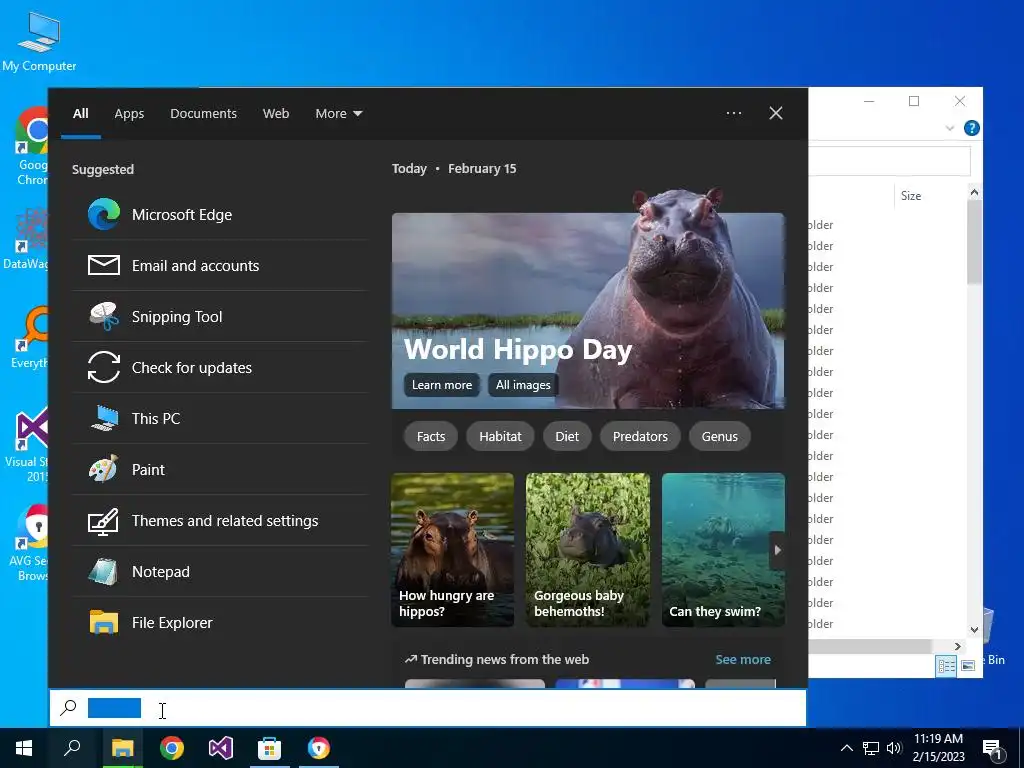Select the Genus chip
The width and height of the screenshot is (1024, 768).
(720, 436)
